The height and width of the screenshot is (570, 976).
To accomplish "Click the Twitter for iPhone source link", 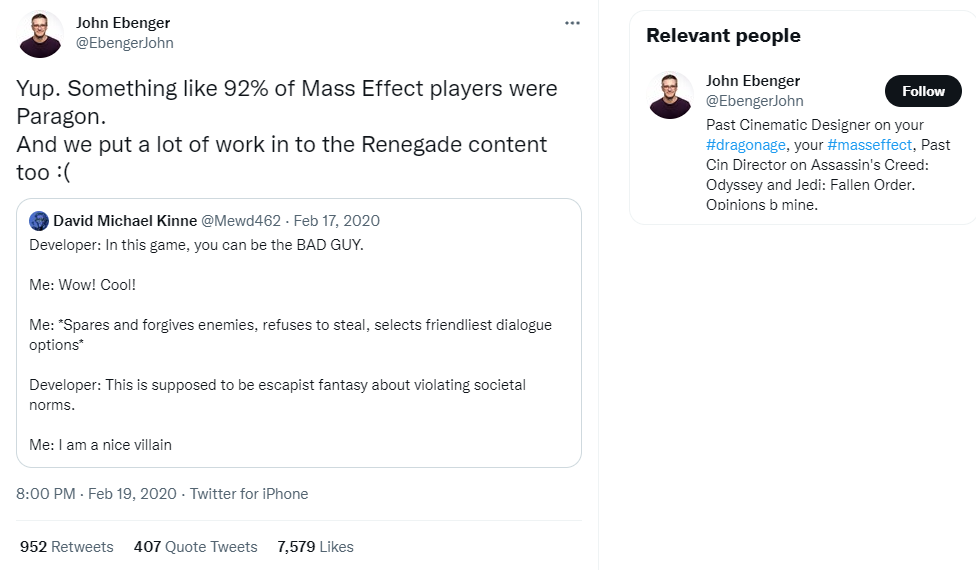I will tap(249, 494).
